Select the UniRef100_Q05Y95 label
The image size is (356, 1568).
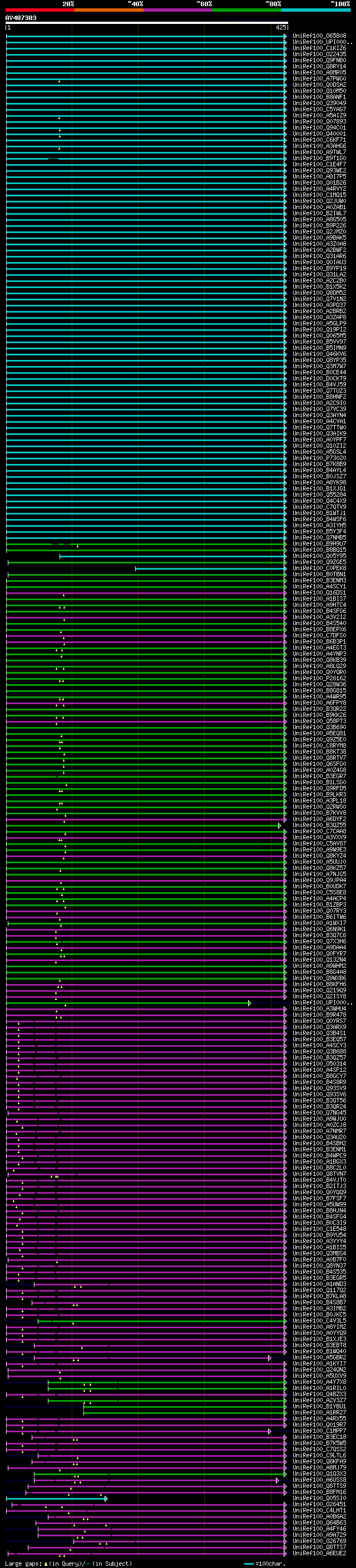point(319,556)
